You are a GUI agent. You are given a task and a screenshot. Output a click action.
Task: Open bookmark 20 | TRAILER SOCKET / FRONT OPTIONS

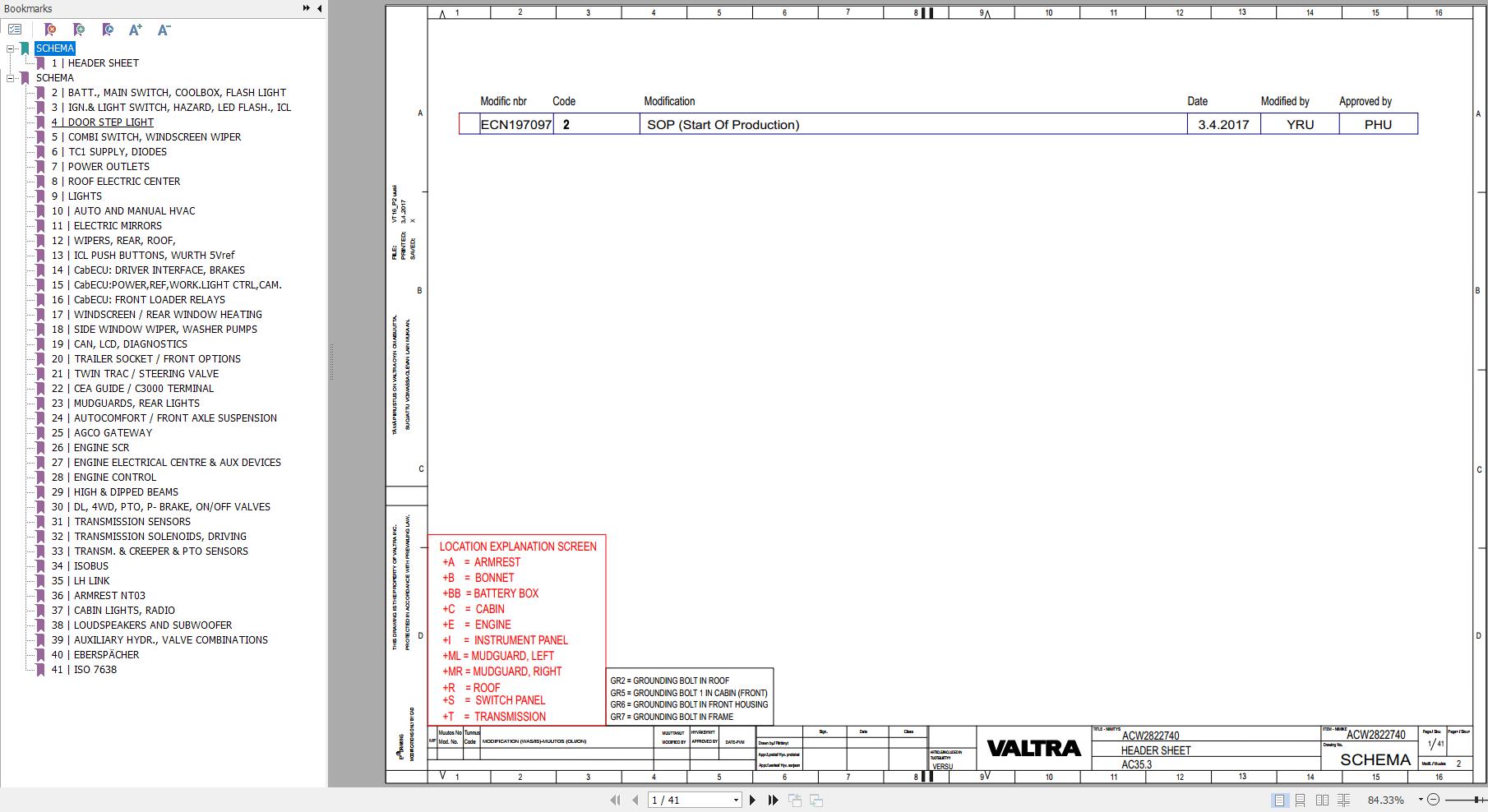pyautogui.click(x=146, y=359)
